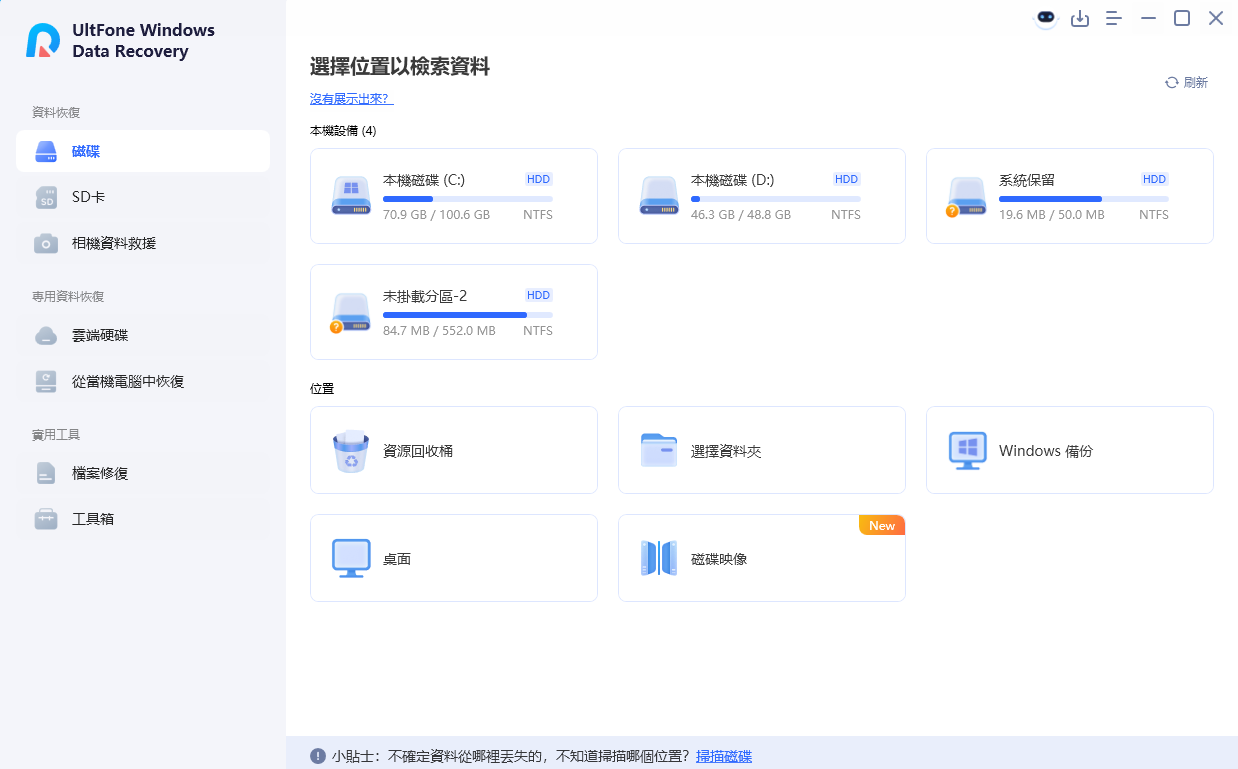Viewport: 1238px width, 769px height.
Task: Open the chatbot assistant icon
Action: point(1046,18)
